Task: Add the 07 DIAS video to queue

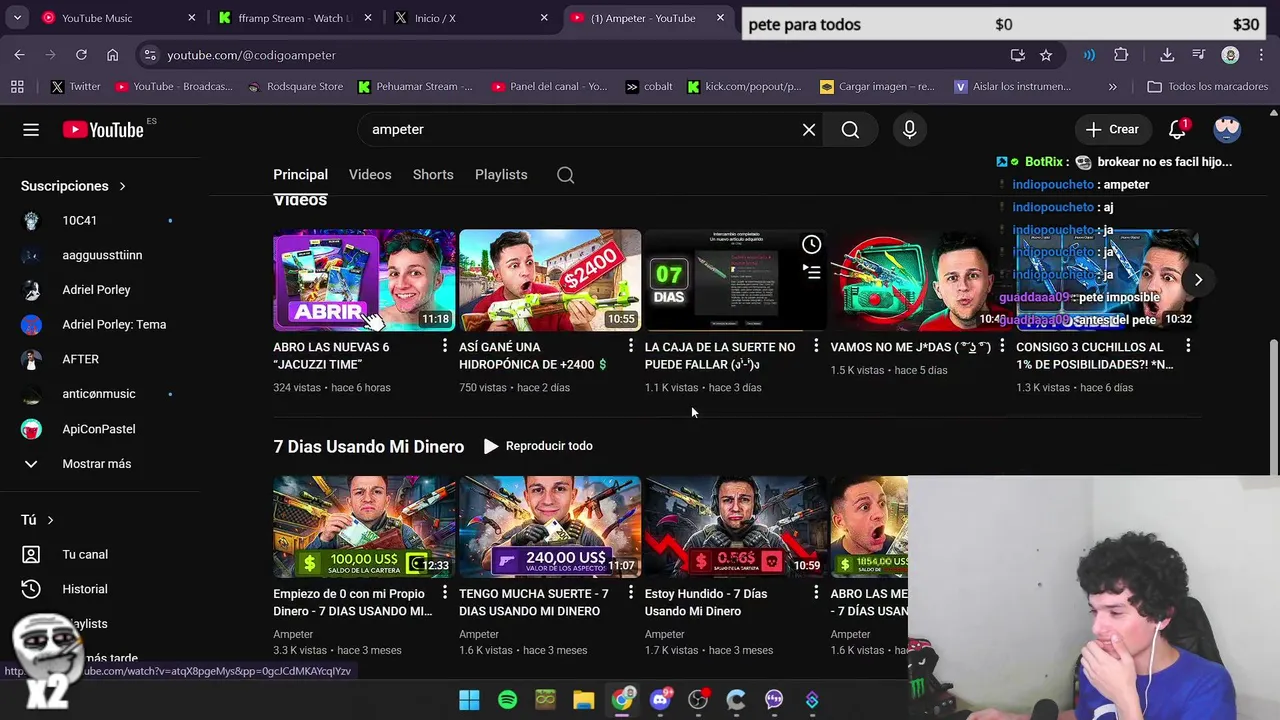Action: pos(811,271)
